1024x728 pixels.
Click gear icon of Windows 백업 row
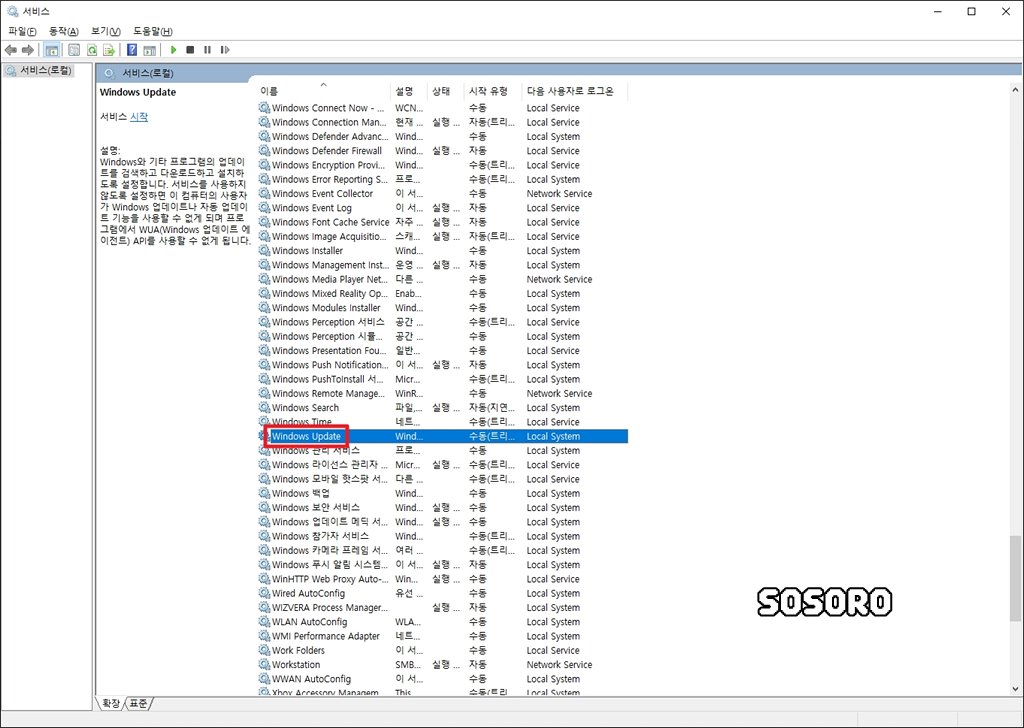tap(264, 493)
